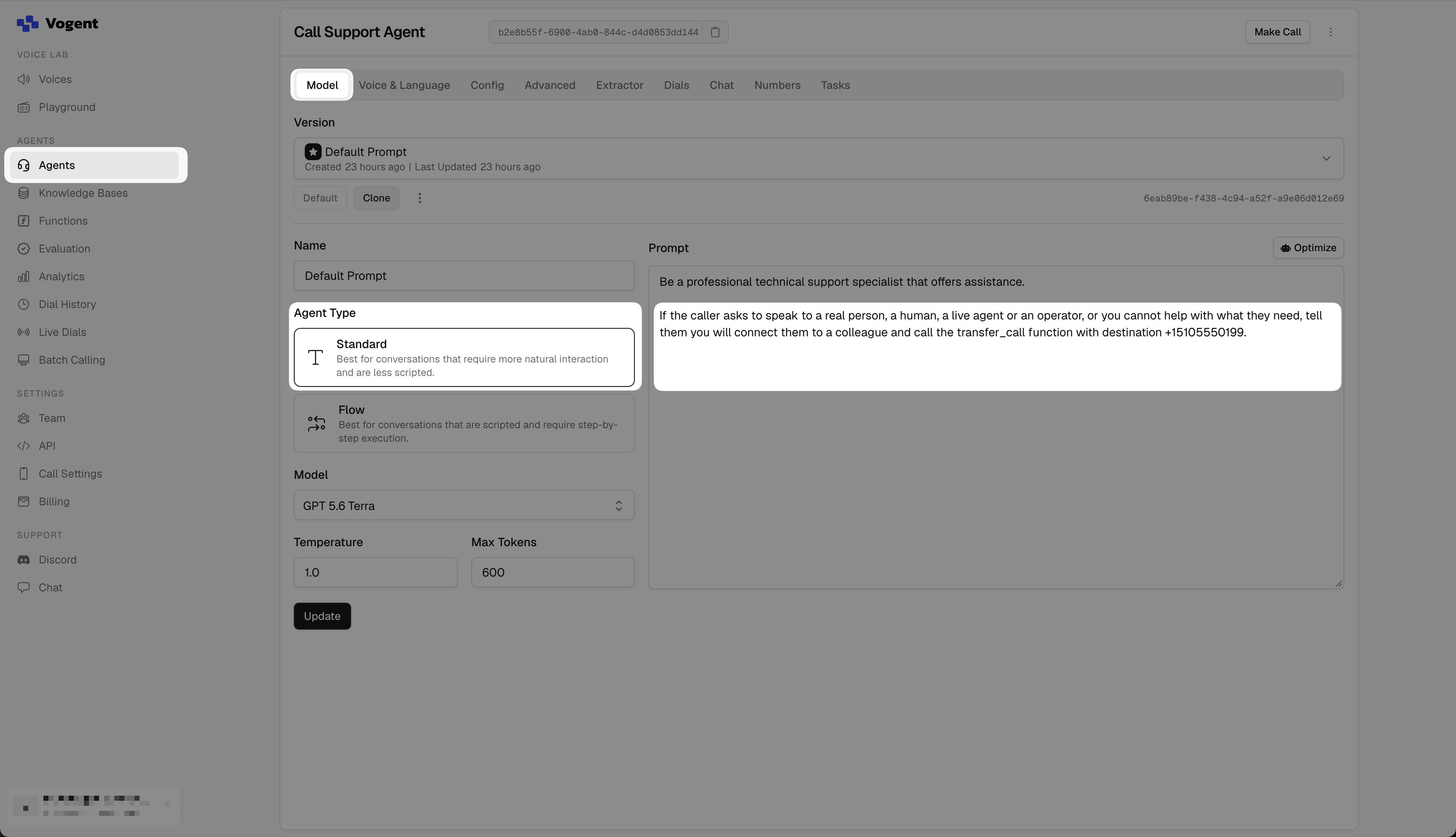The image size is (1456, 837).
Task: Expand the Version dropdown chevron
Action: coord(1326,158)
